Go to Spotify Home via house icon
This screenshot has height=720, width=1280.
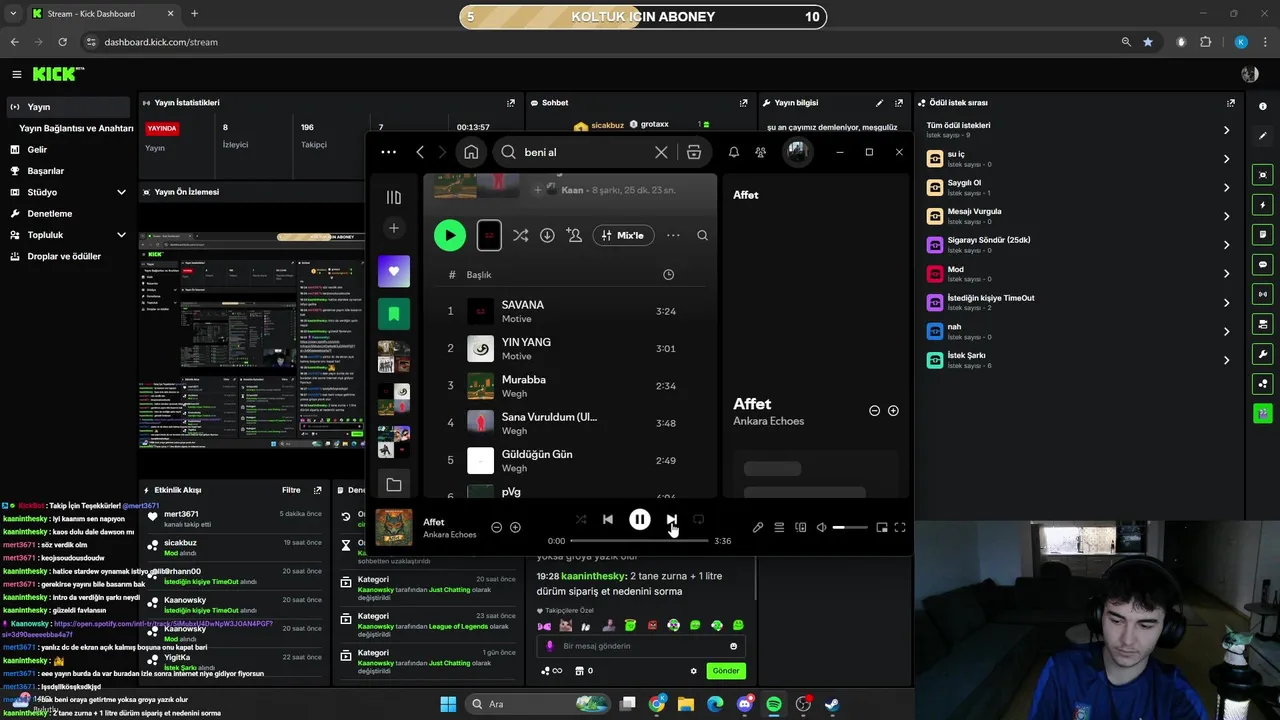pos(471,152)
